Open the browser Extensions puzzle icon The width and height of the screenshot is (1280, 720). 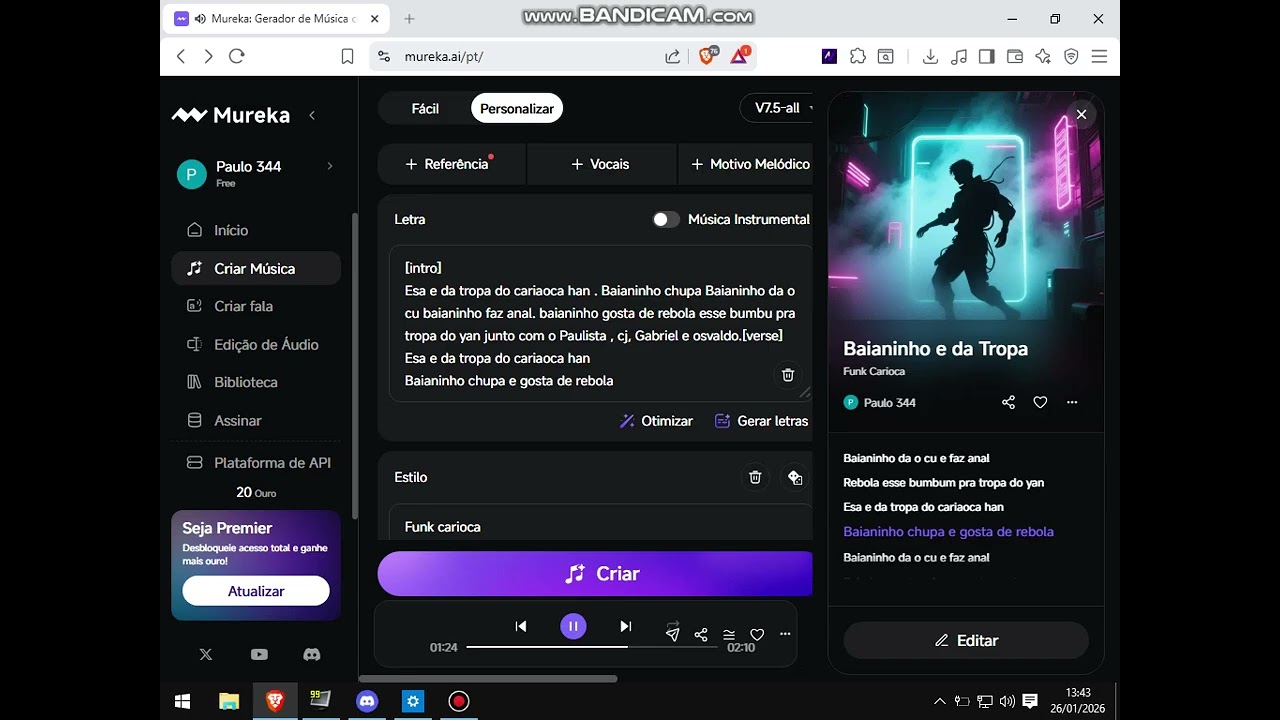pyautogui.click(x=858, y=56)
